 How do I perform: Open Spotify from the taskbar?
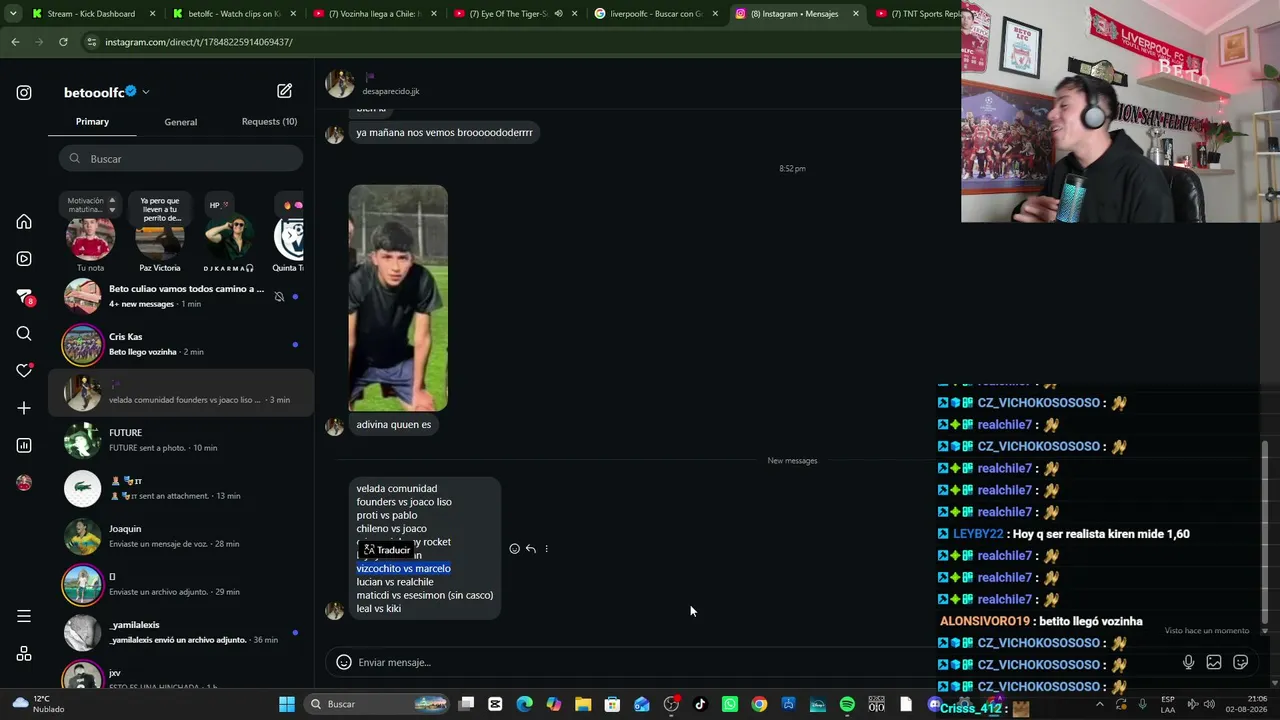(847, 704)
